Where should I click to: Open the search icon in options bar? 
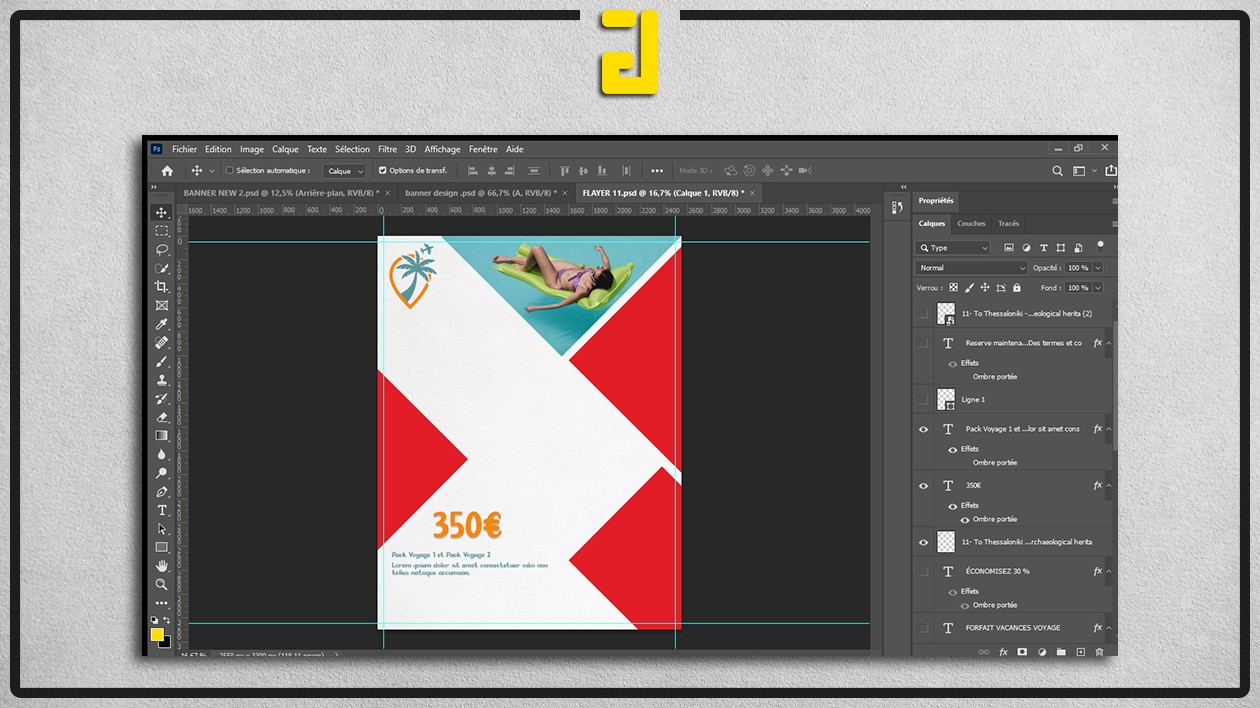pyautogui.click(x=1057, y=171)
